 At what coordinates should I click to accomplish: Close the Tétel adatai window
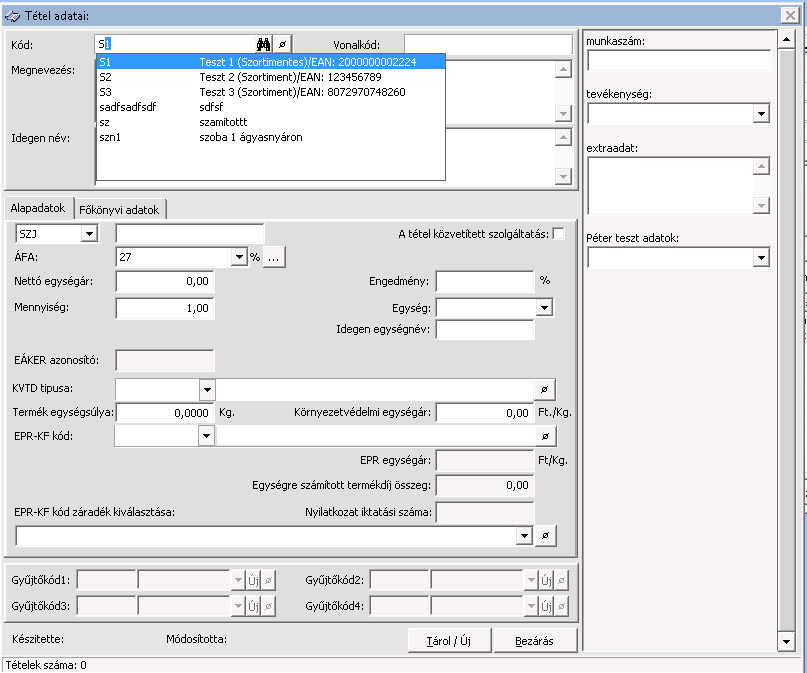point(790,15)
